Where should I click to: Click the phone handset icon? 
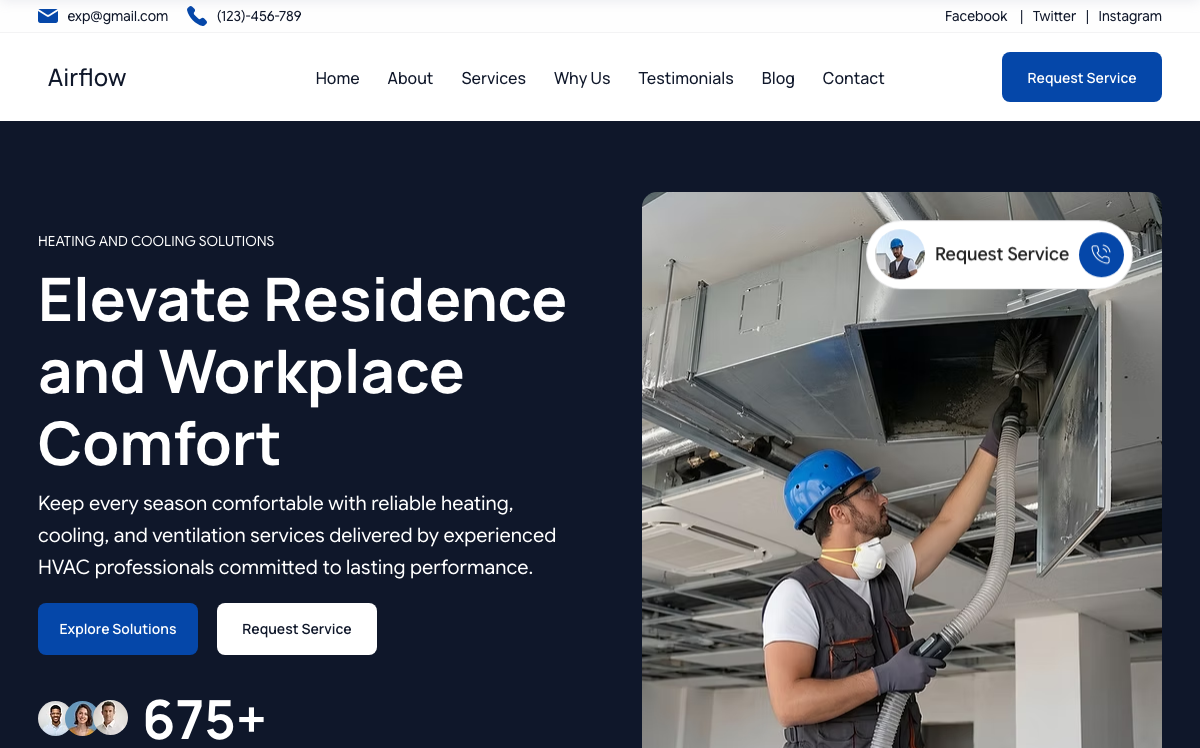tap(197, 16)
